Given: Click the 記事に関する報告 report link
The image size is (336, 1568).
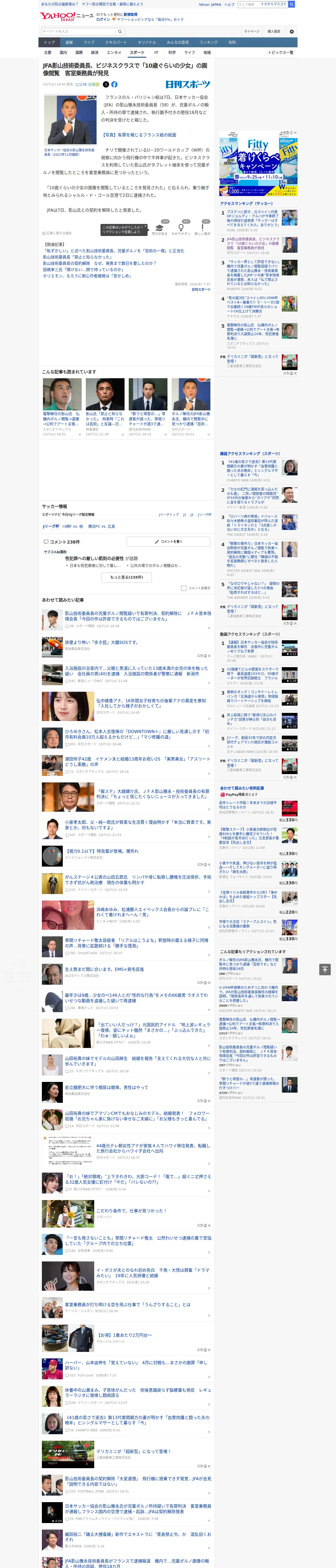Looking at the screenshot, I should point(57,233).
